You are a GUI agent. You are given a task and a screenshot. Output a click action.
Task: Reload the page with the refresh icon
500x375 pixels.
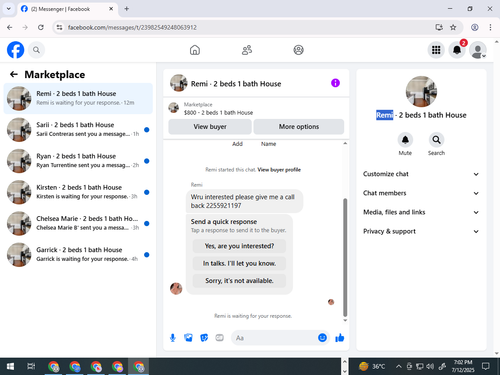(x=41, y=27)
